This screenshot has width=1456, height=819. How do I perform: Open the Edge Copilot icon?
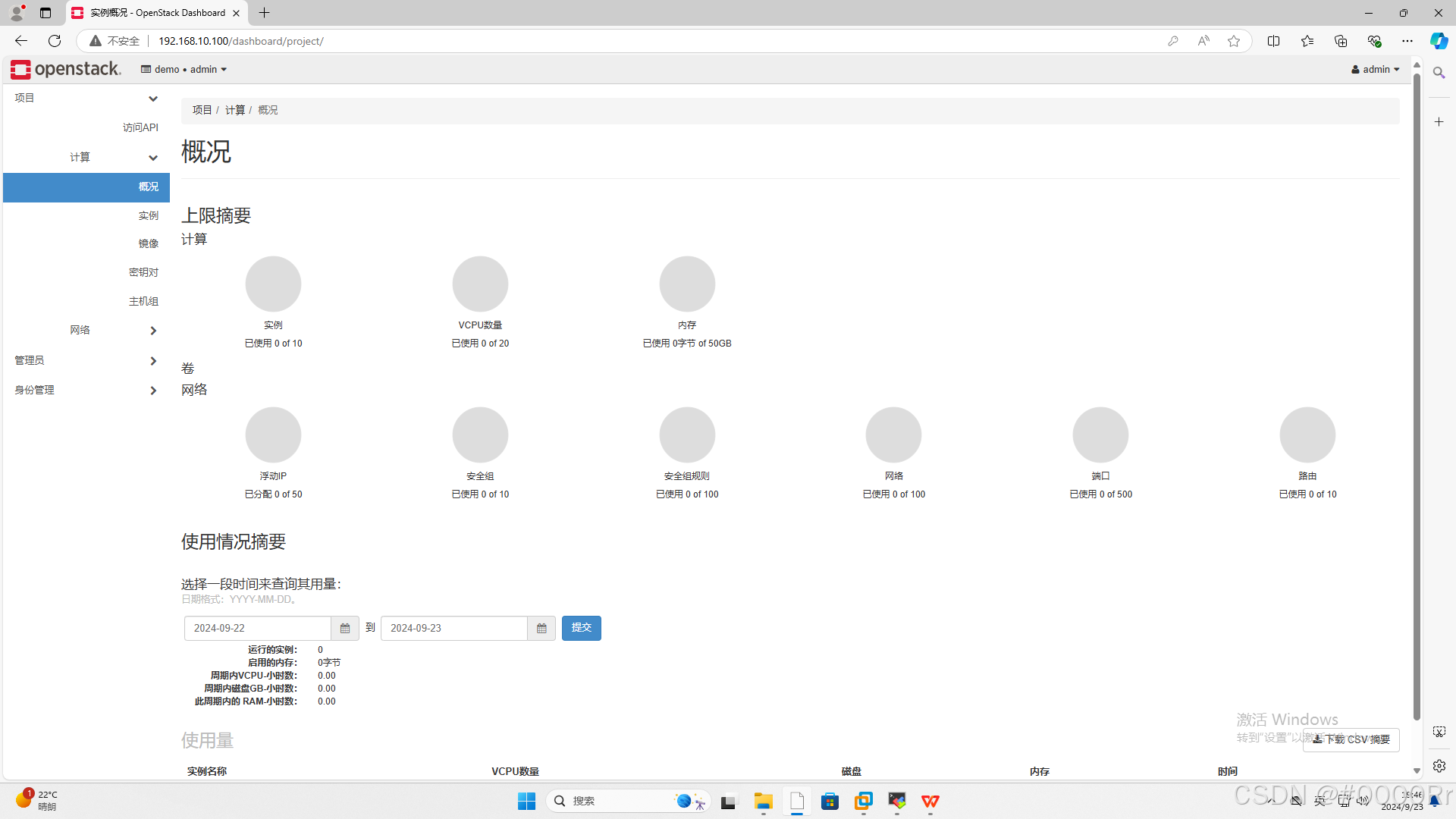tap(1439, 41)
